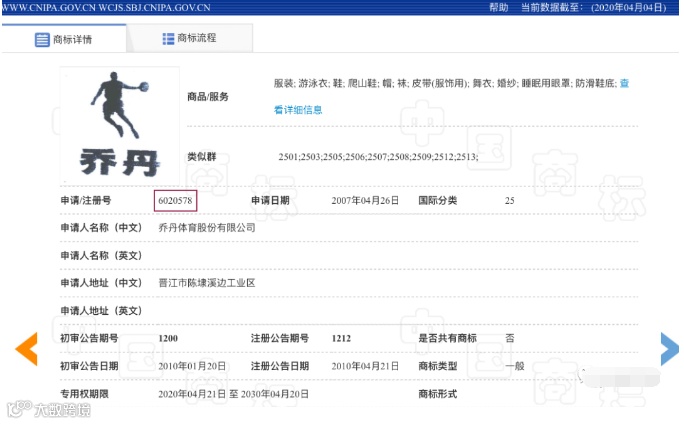
Task: Click 看详细信息 link for goods details
Action: point(298,110)
